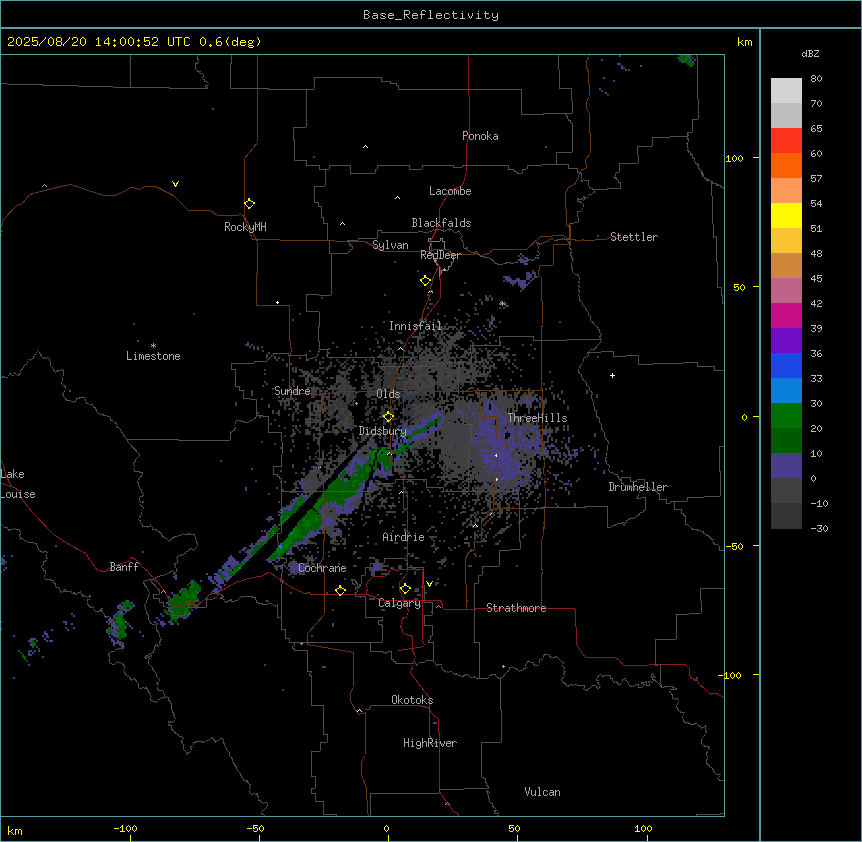Select the magenta swatch between 42 and 39
The width and height of the screenshot is (862, 842).
[786, 316]
